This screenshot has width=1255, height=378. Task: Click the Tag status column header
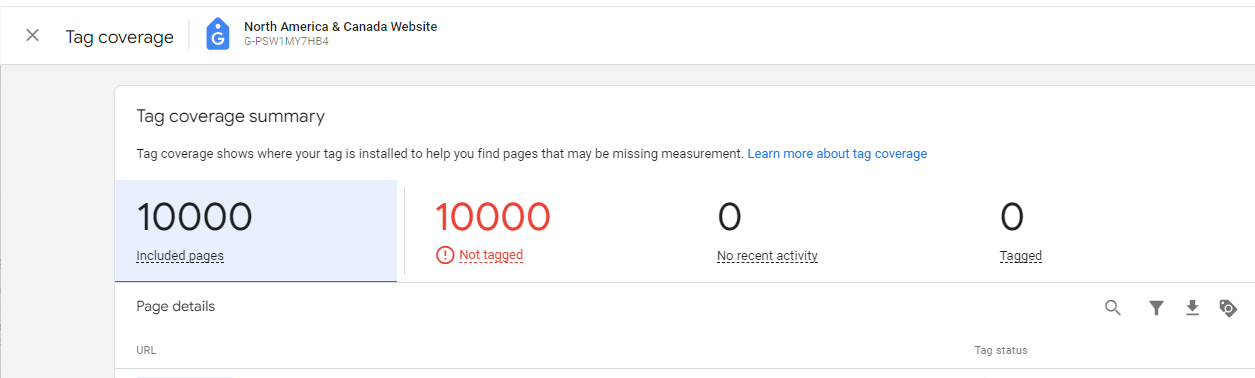1001,350
